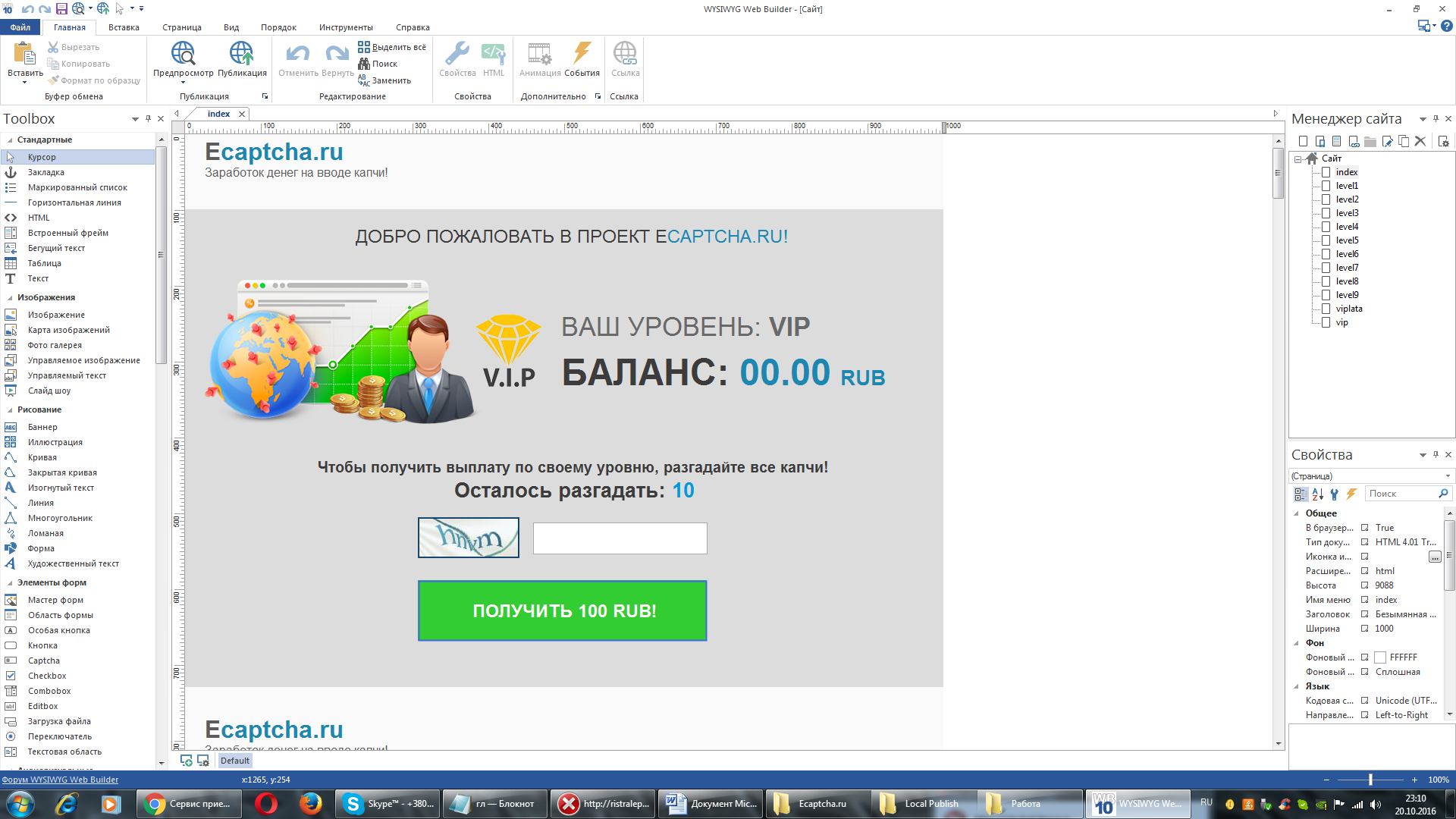Click the Default breakpoint button
The height and width of the screenshot is (819, 1456).
[x=235, y=761]
